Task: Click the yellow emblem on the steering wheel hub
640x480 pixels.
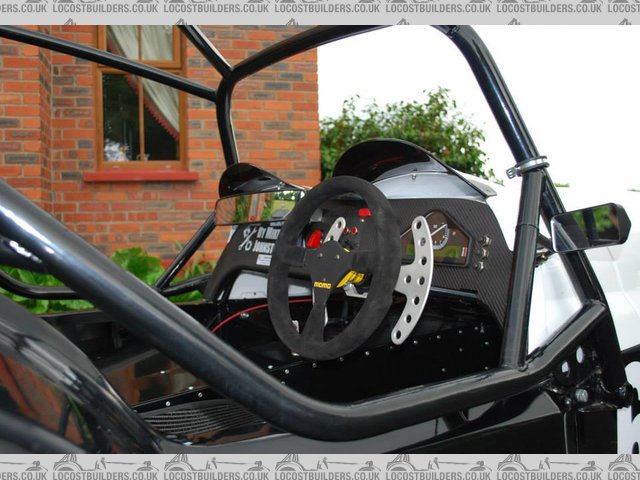Action: [x=350, y=278]
